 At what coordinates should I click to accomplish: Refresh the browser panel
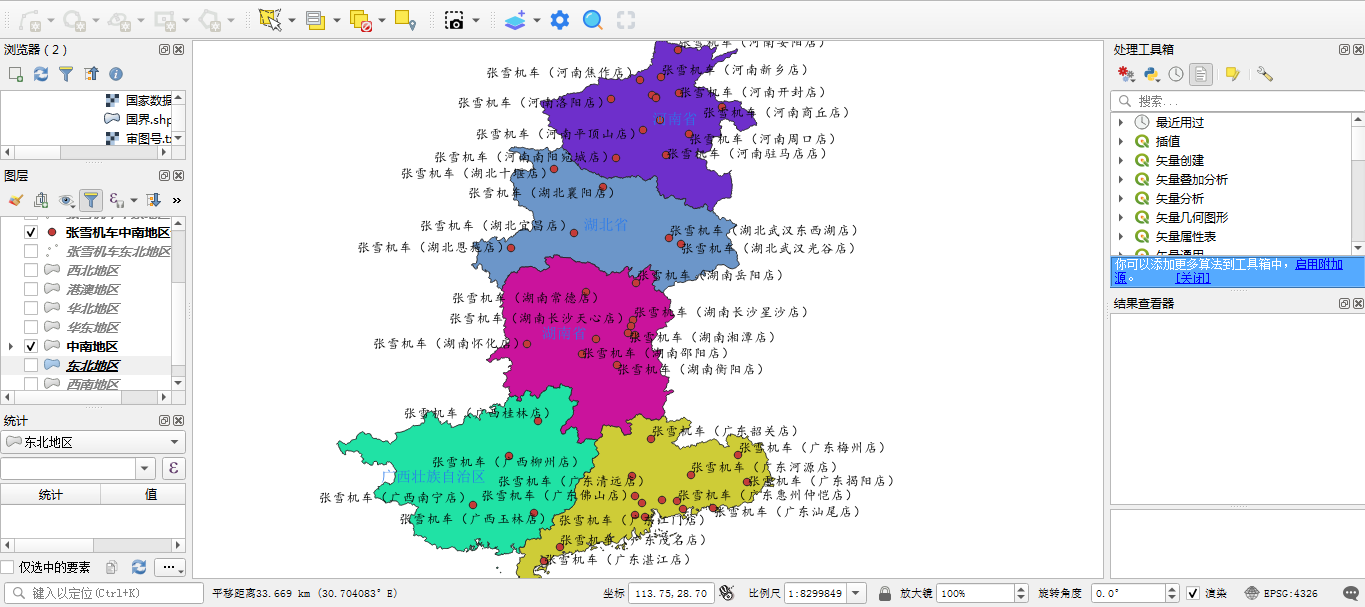(41, 74)
